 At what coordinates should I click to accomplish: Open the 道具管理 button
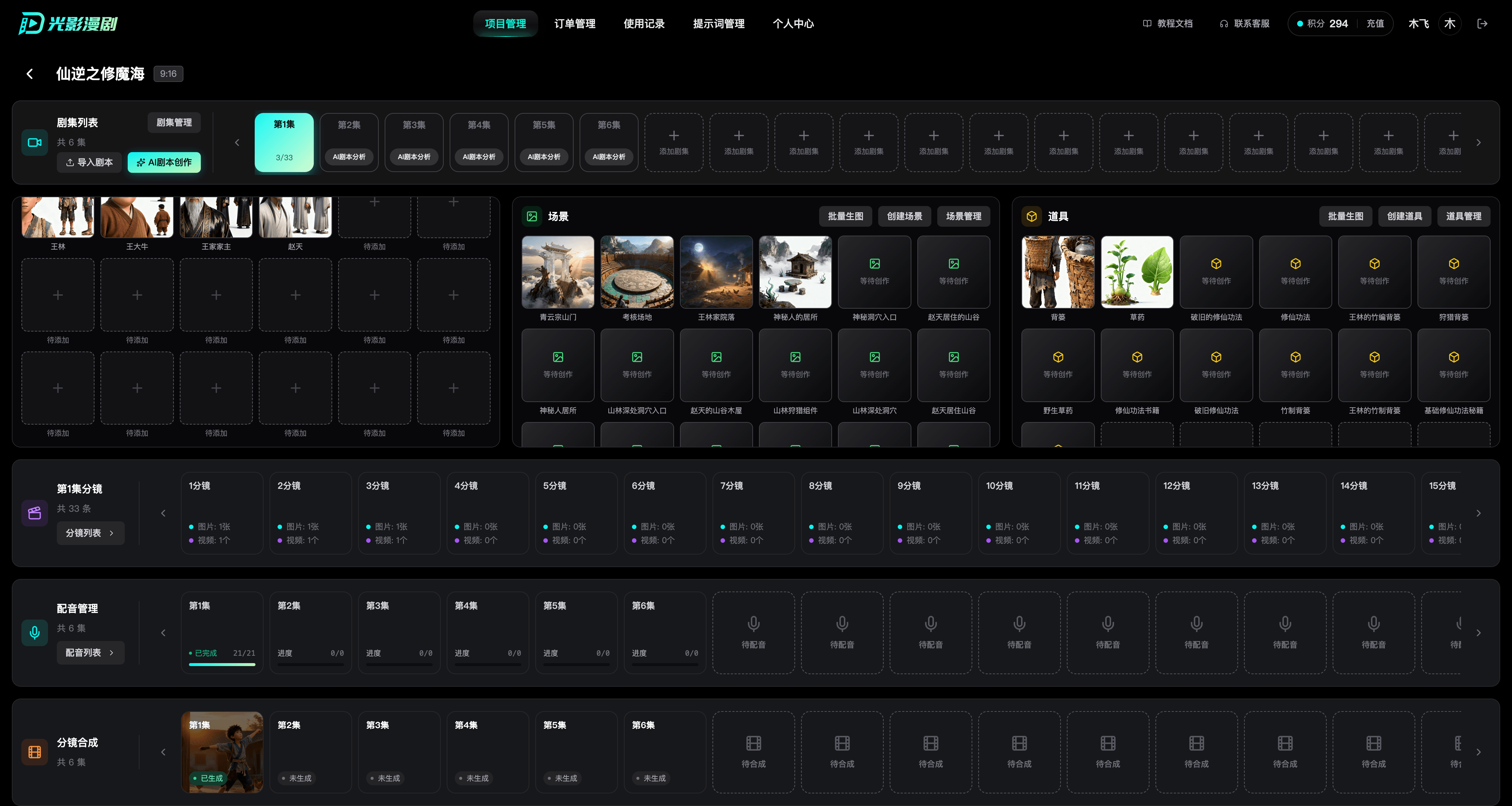[x=1463, y=217]
